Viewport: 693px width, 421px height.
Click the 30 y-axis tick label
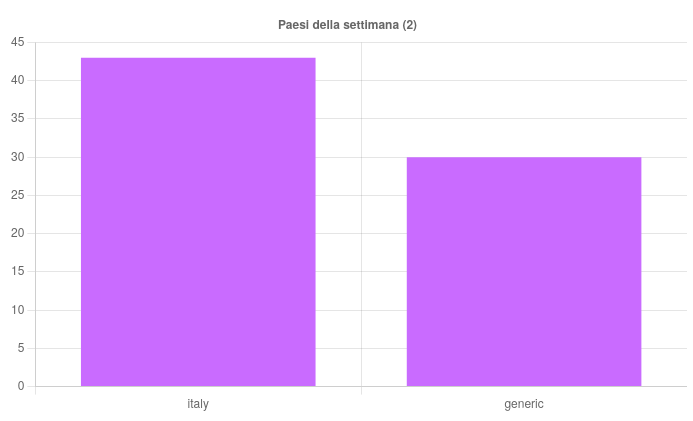pyautogui.click(x=18, y=157)
